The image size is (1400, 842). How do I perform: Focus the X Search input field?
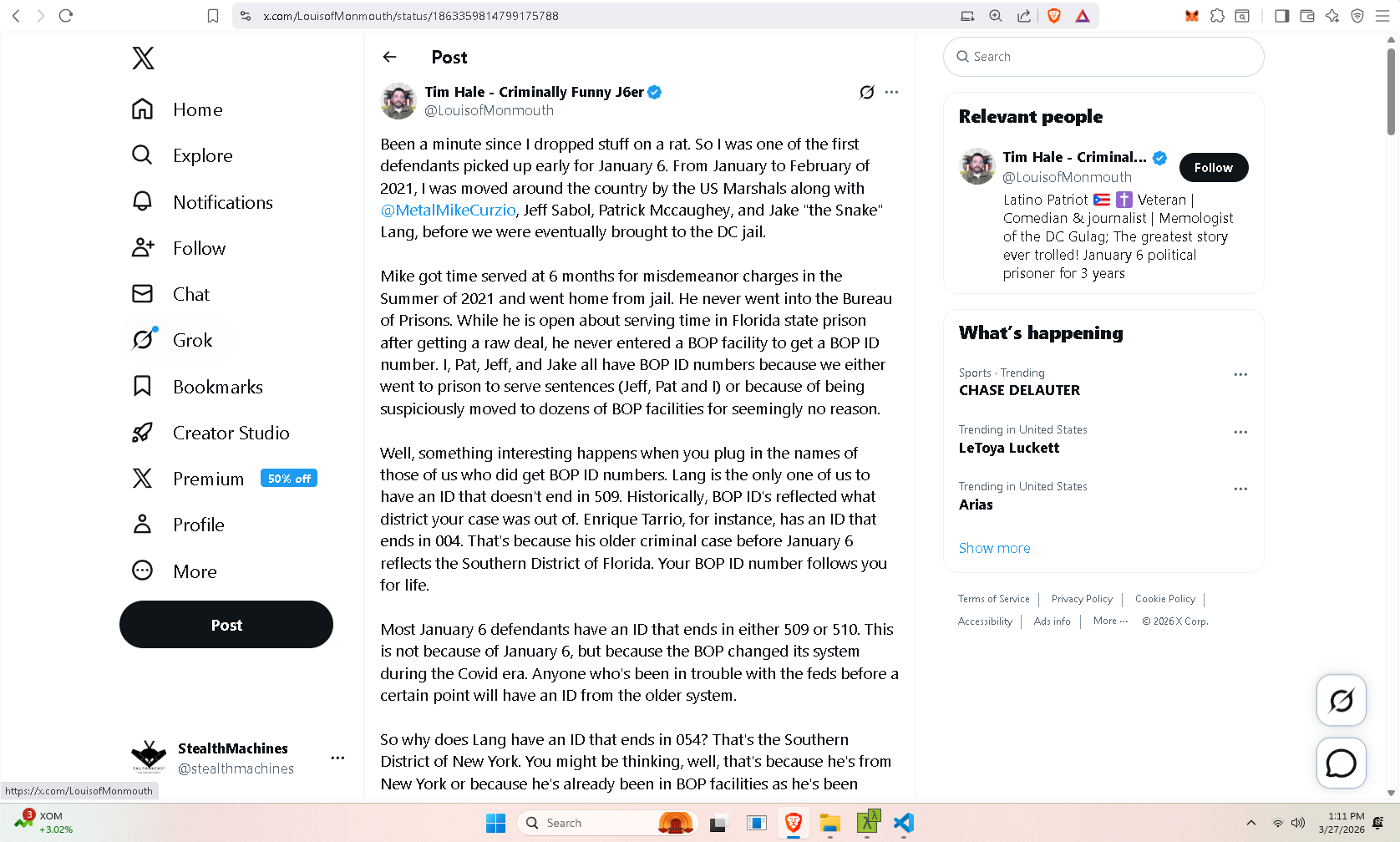point(1103,57)
